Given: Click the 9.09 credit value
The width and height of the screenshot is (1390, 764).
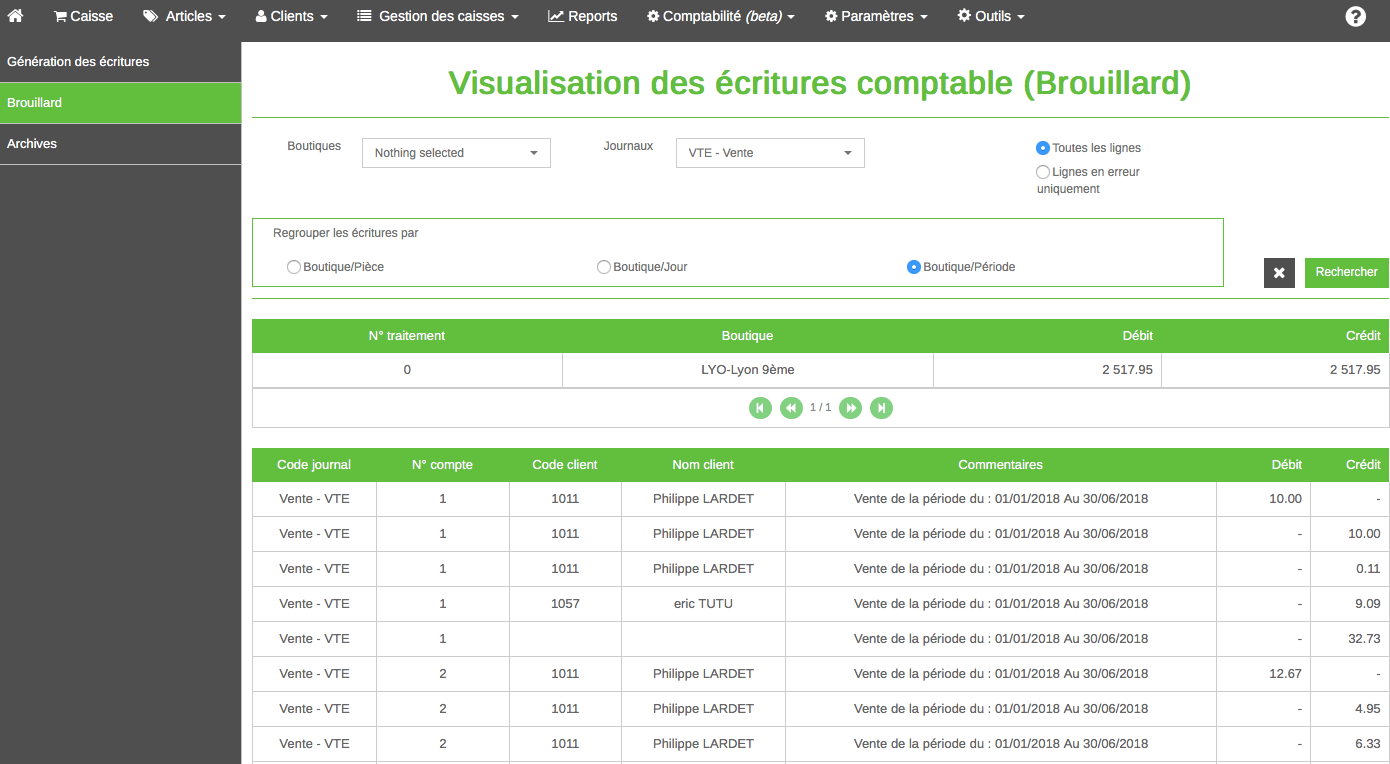Looking at the screenshot, I should [x=1367, y=604].
